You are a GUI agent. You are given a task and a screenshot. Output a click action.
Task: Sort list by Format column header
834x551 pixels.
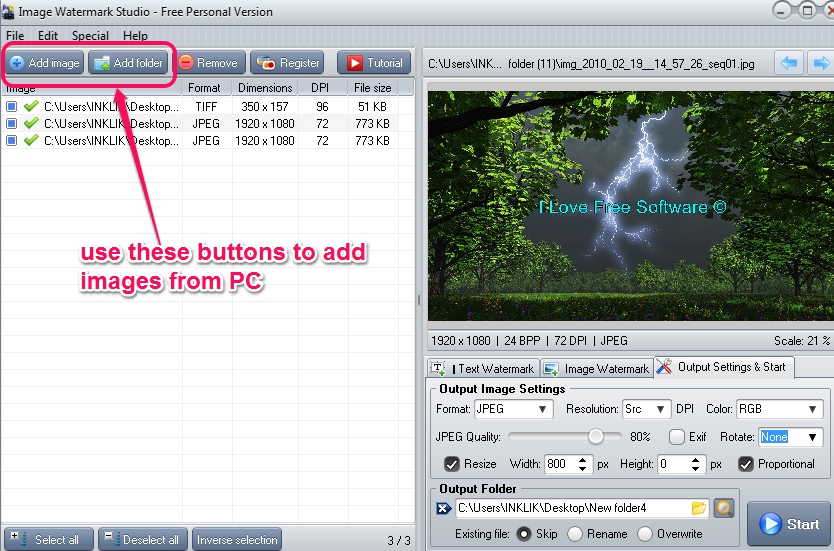[x=206, y=88]
